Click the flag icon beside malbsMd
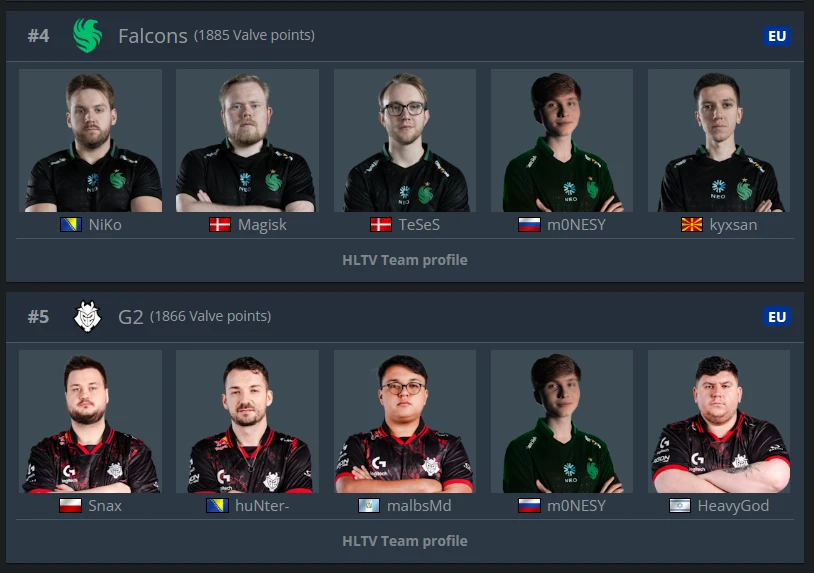The width and height of the screenshot is (814, 573). click(x=369, y=506)
